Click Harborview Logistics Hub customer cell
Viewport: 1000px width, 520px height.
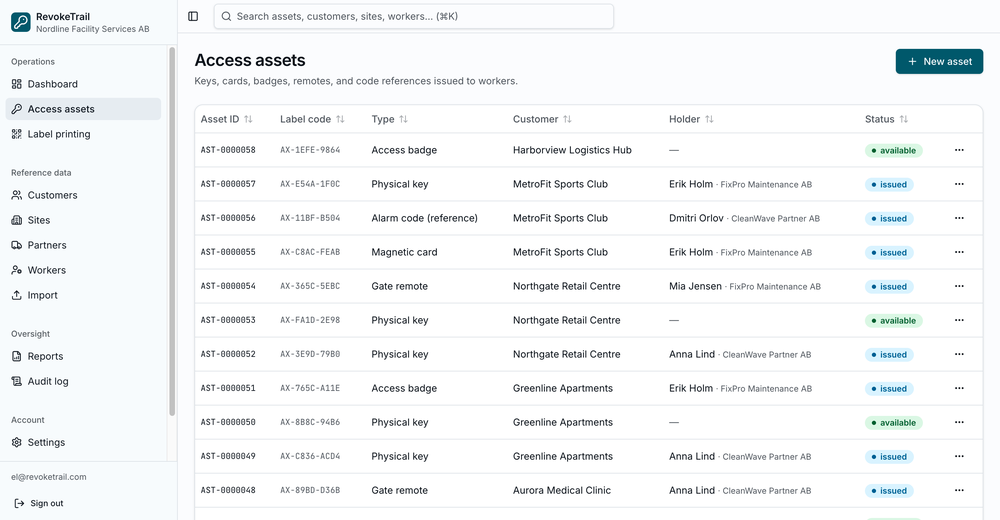572,150
